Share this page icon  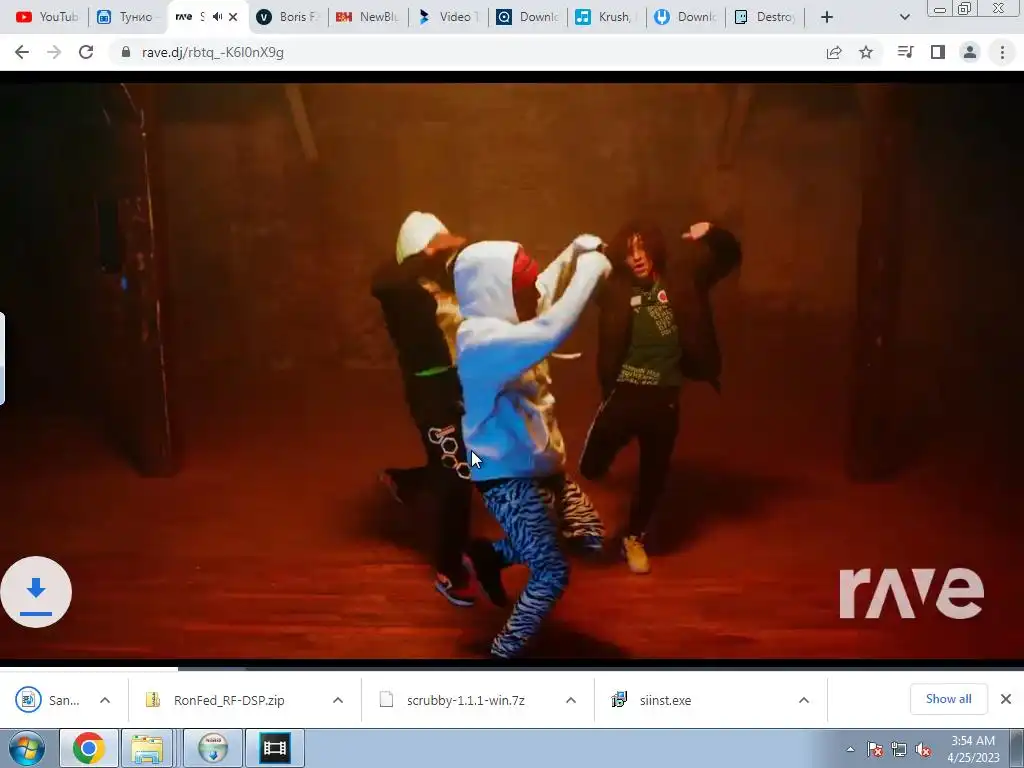pyautogui.click(x=834, y=52)
